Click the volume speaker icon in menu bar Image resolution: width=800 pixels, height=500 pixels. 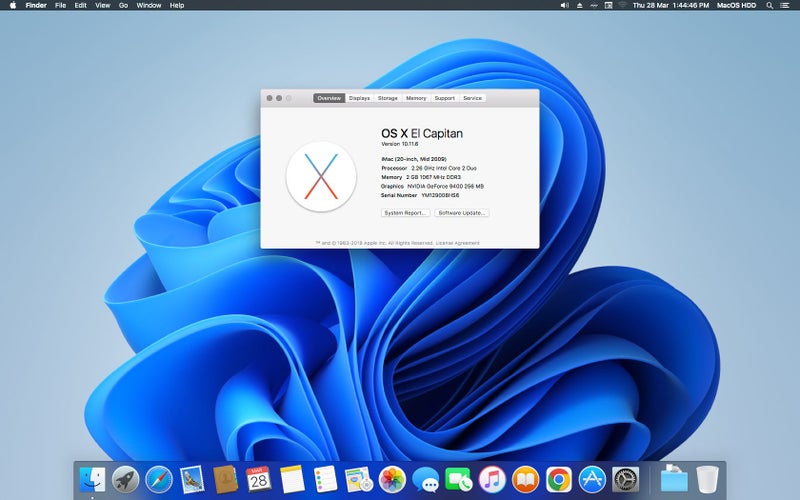pos(564,5)
